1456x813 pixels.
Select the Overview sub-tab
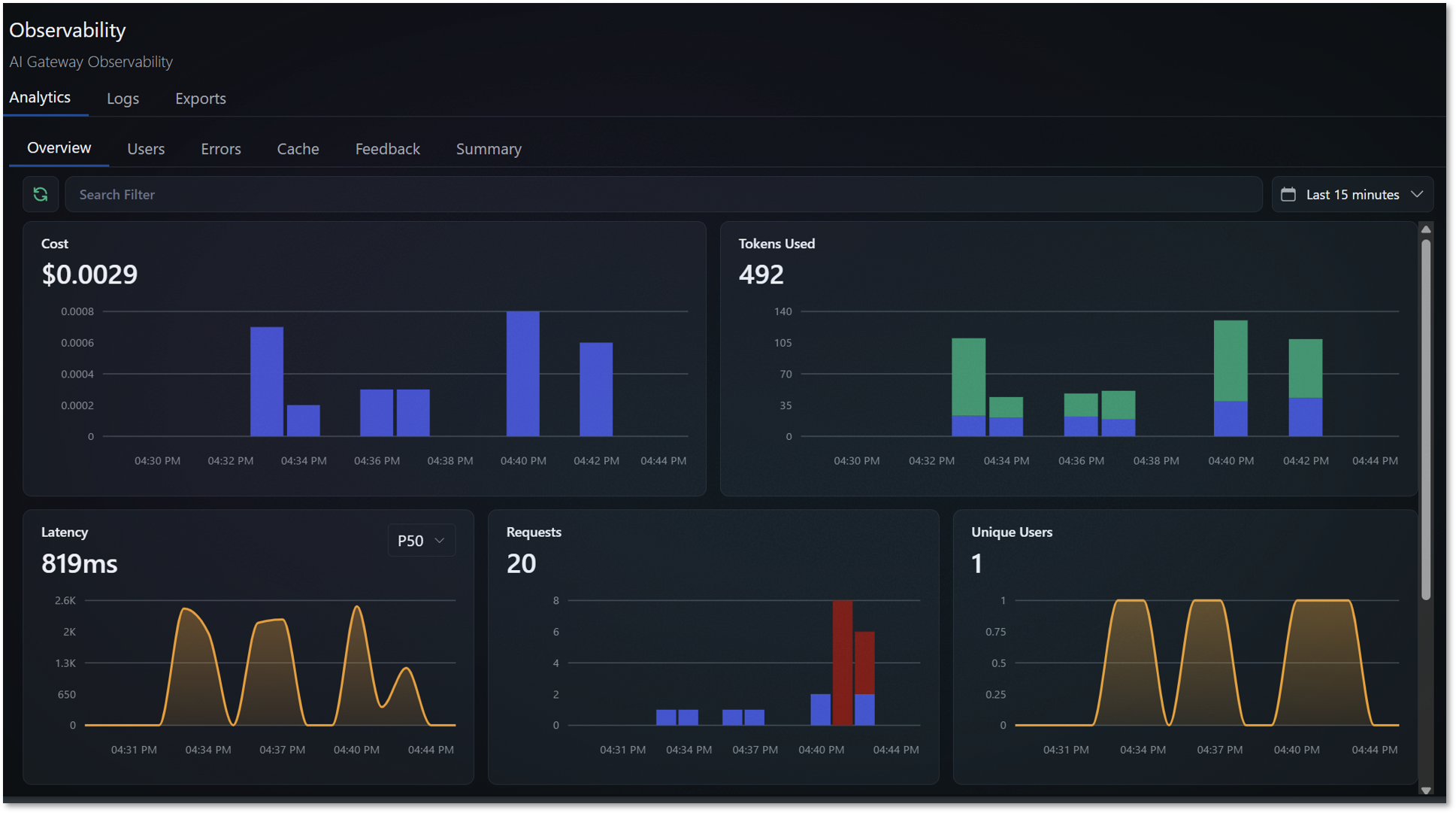click(59, 148)
